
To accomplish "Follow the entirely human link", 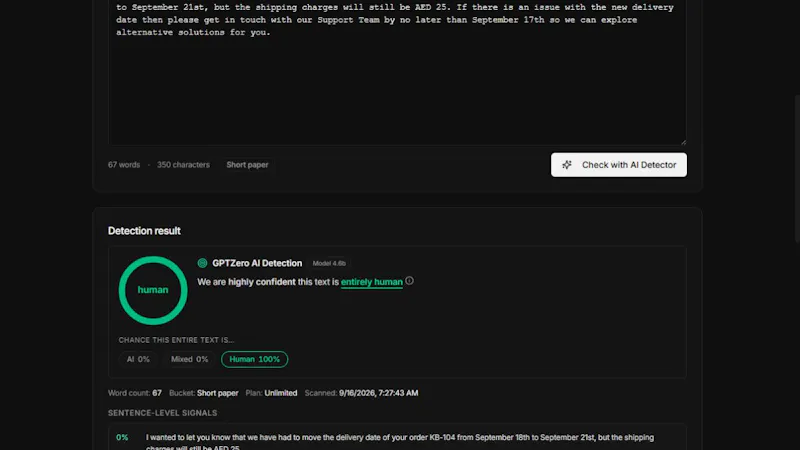I will (371, 282).
